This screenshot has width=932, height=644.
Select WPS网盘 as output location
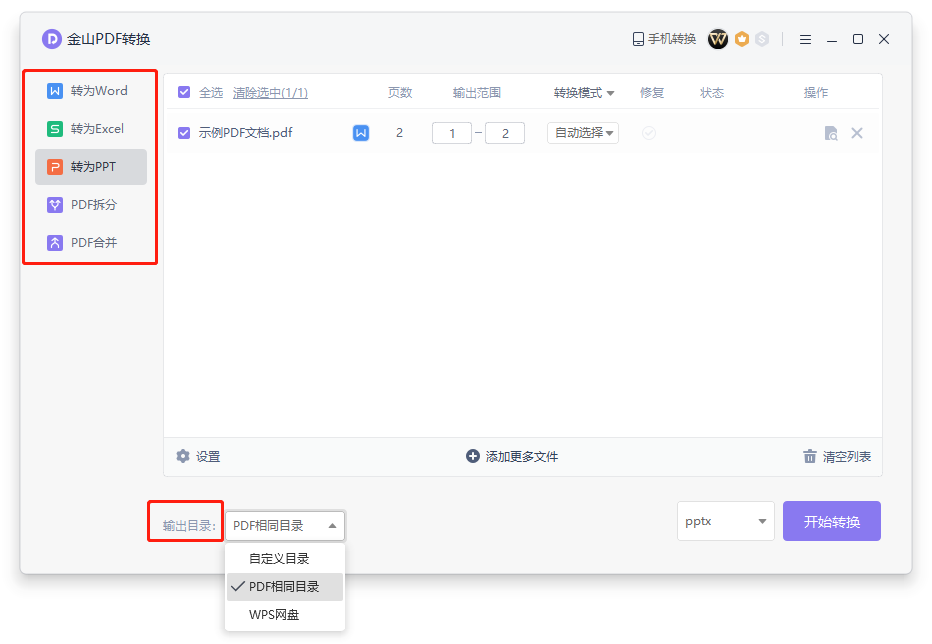coord(274,615)
